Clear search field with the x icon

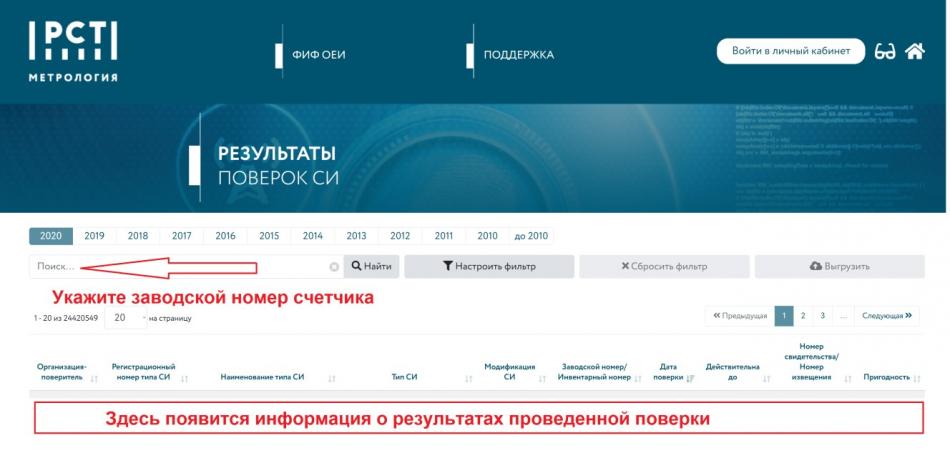pyautogui.click(x=334, y=267)
